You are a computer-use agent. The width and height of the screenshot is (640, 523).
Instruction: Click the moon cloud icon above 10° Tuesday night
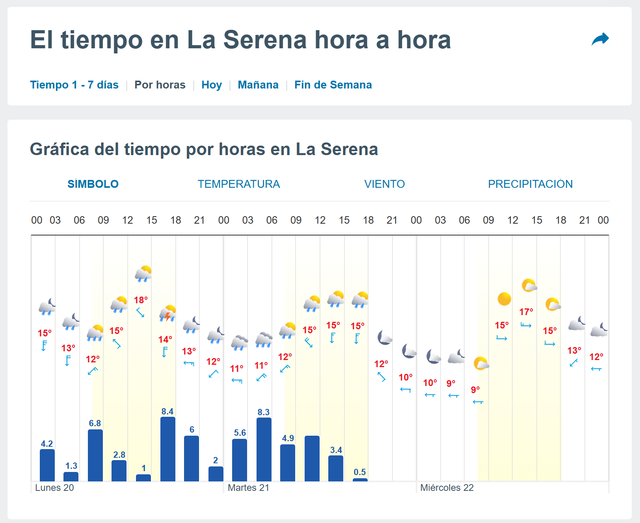coord(409,351)
